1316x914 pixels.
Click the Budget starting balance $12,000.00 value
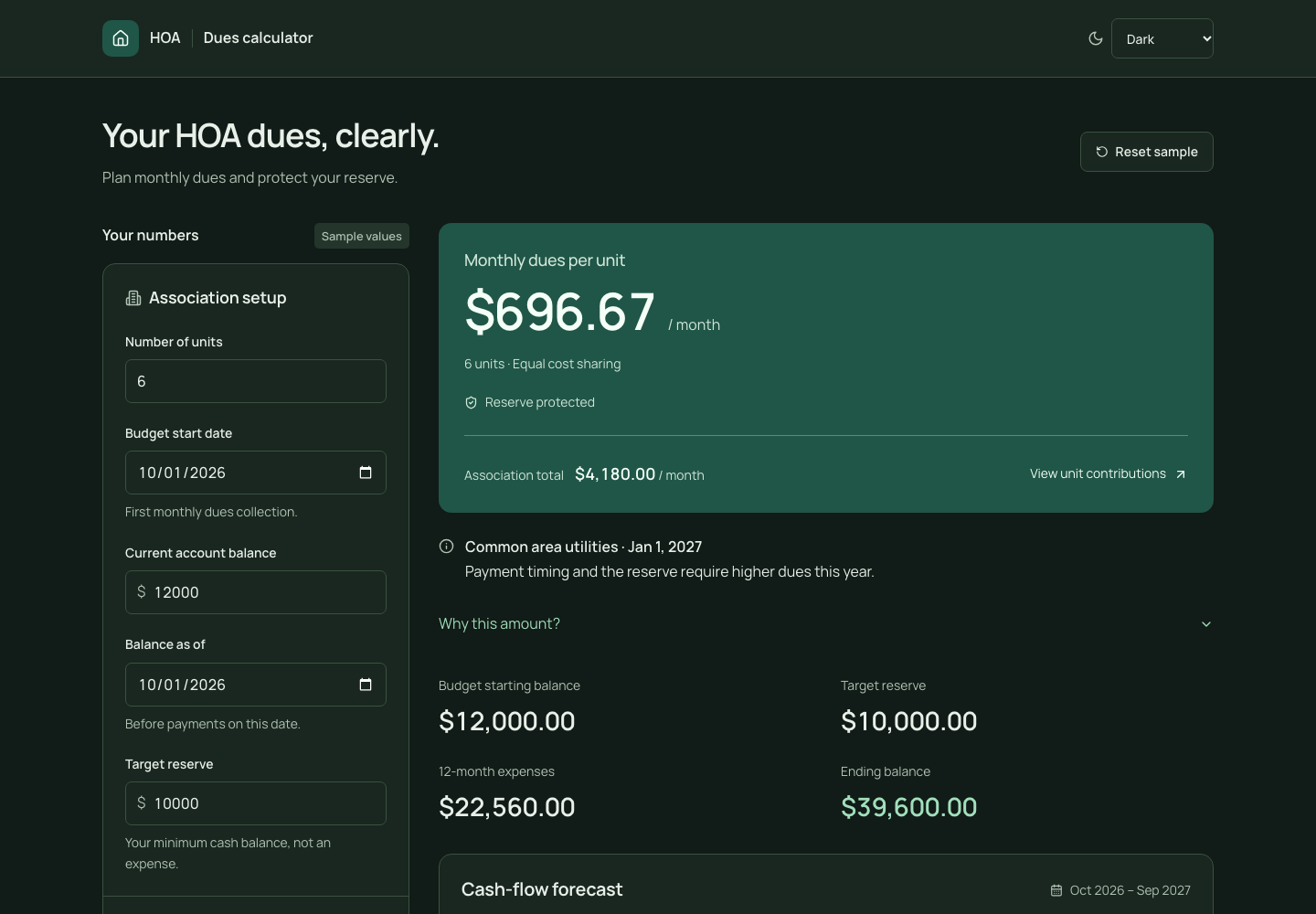507,721
